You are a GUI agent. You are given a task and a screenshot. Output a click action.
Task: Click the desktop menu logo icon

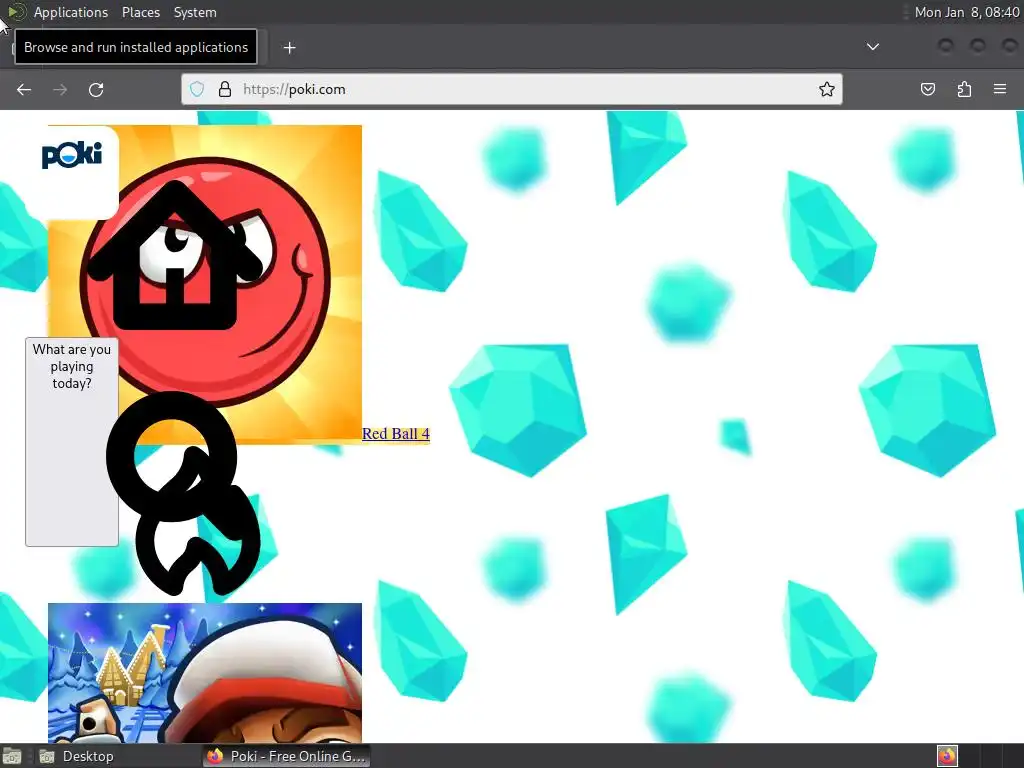click(x=16, y=12)
